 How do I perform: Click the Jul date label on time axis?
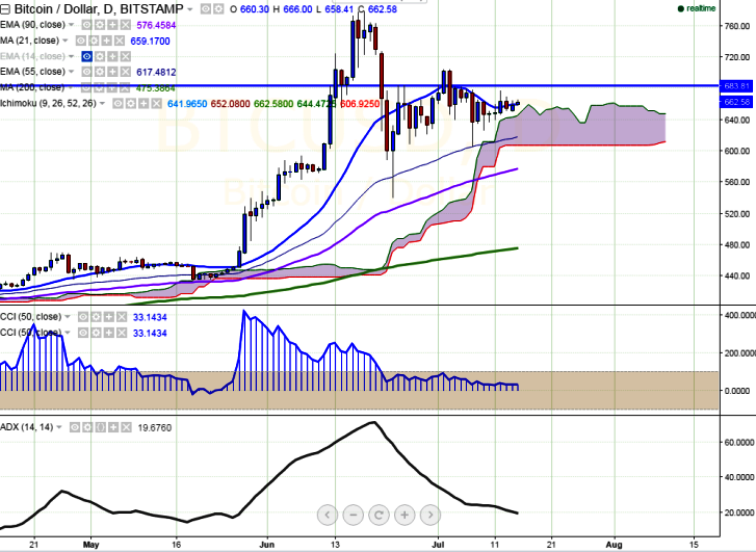(x=438, y=545)
